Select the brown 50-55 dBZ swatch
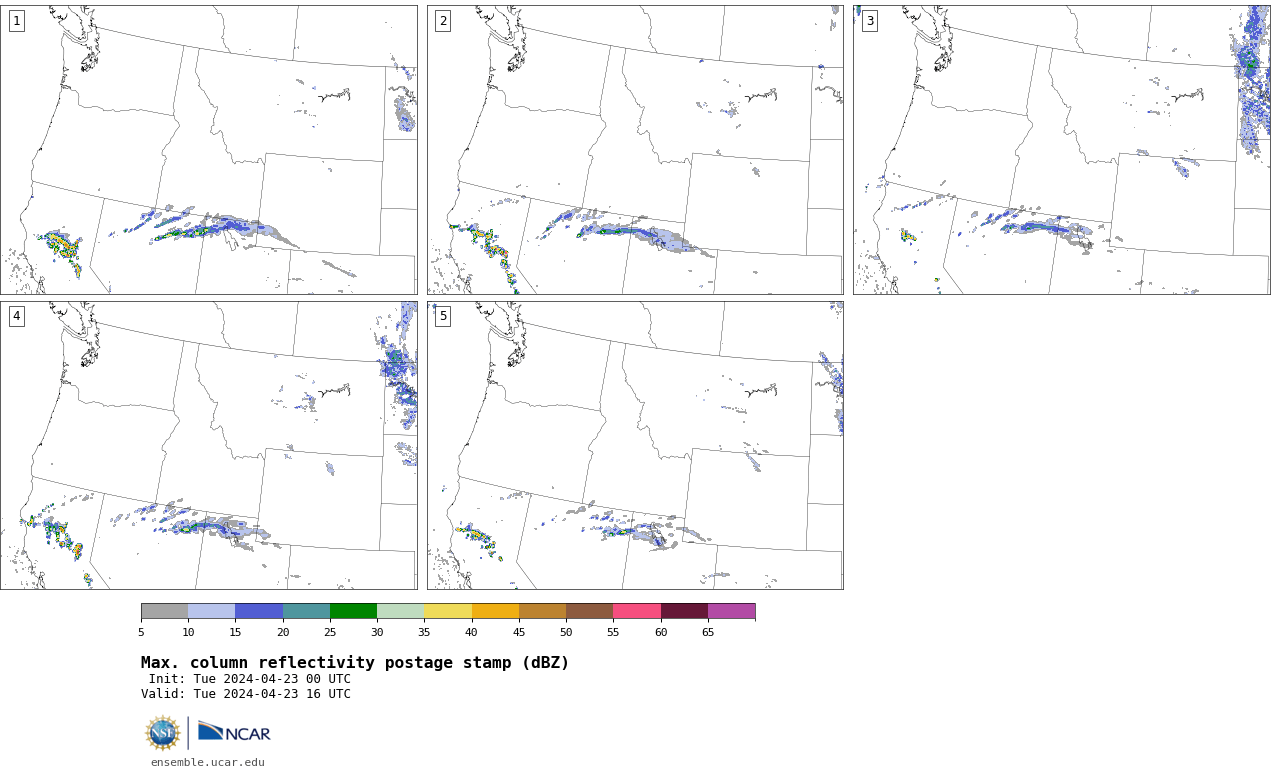Viewport: 1280px width, 773px height. 589,611
